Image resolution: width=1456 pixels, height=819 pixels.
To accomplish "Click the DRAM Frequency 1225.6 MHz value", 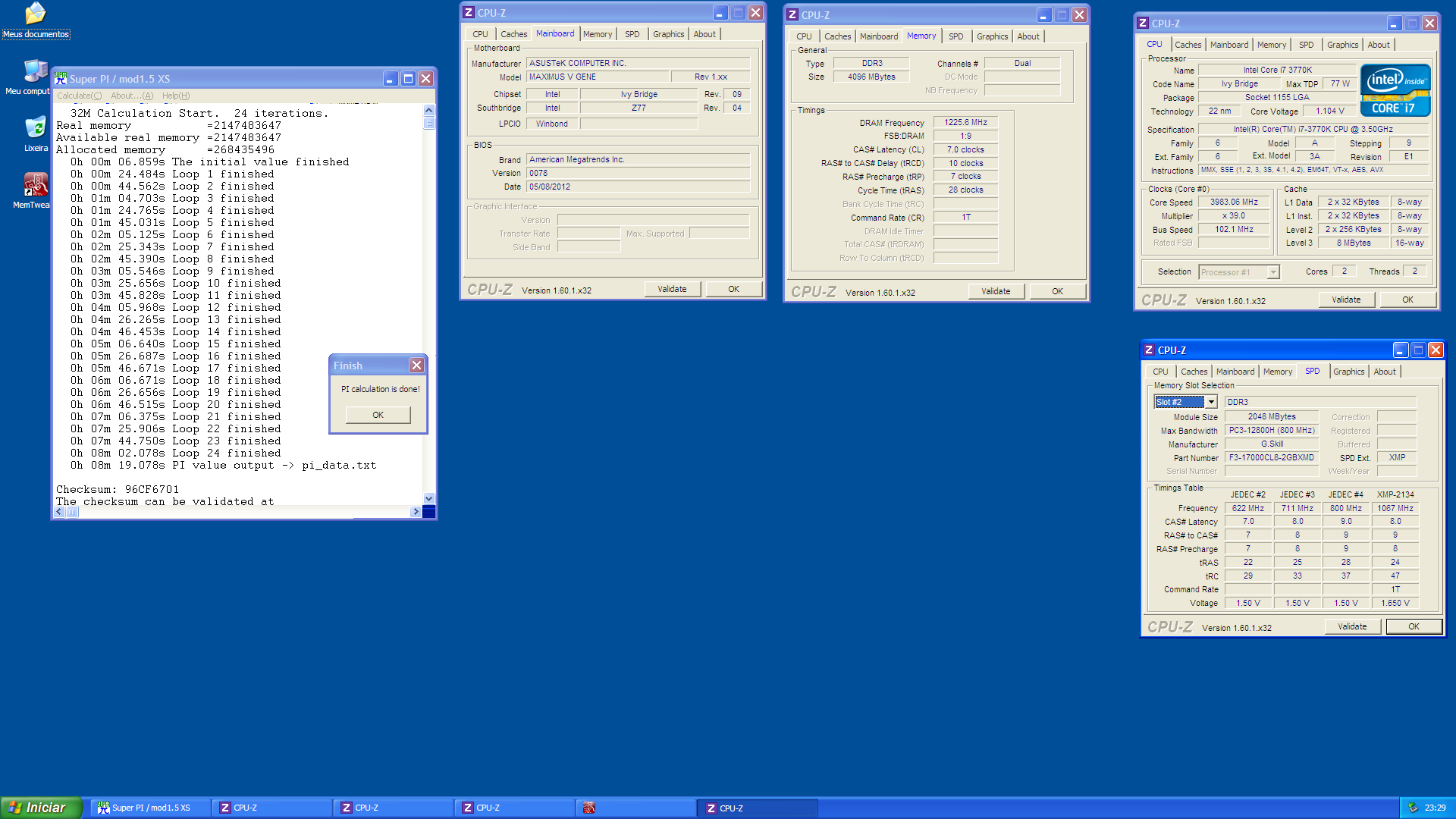I will pyautogui.click(x=965, y=122).
